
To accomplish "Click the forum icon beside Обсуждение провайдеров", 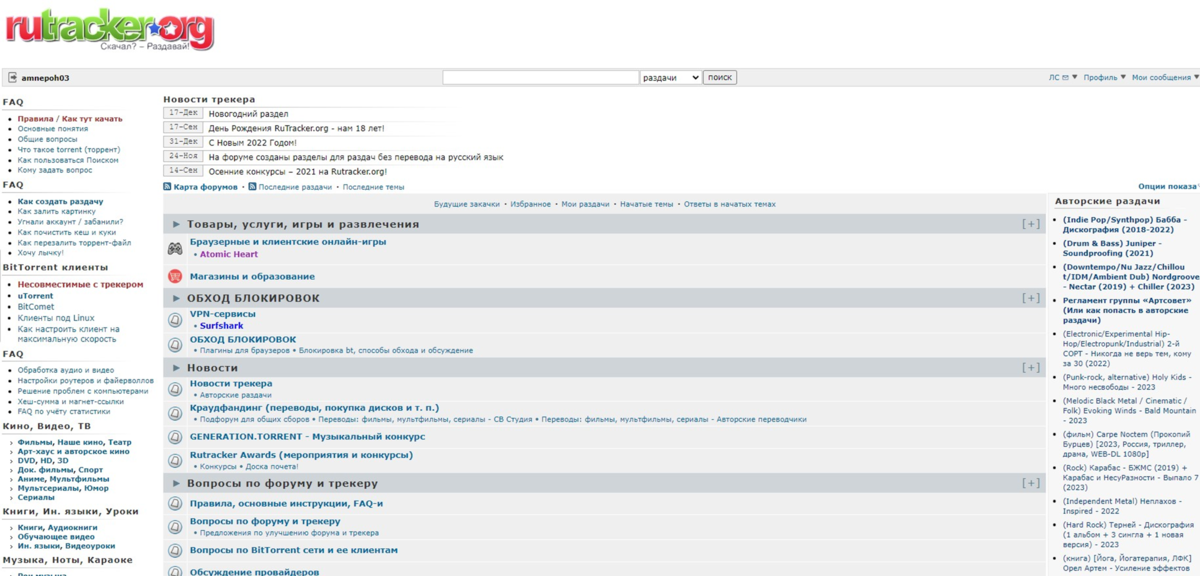I will [175, 572].
